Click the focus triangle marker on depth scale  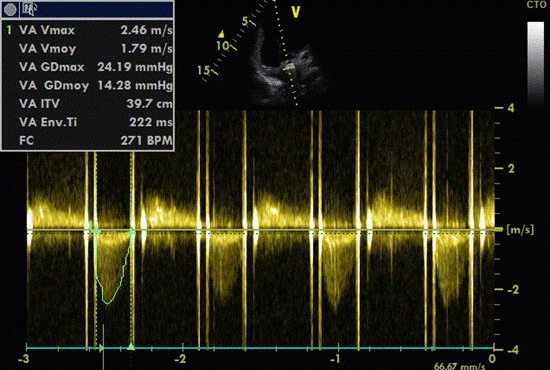click(x=221, y=34)
